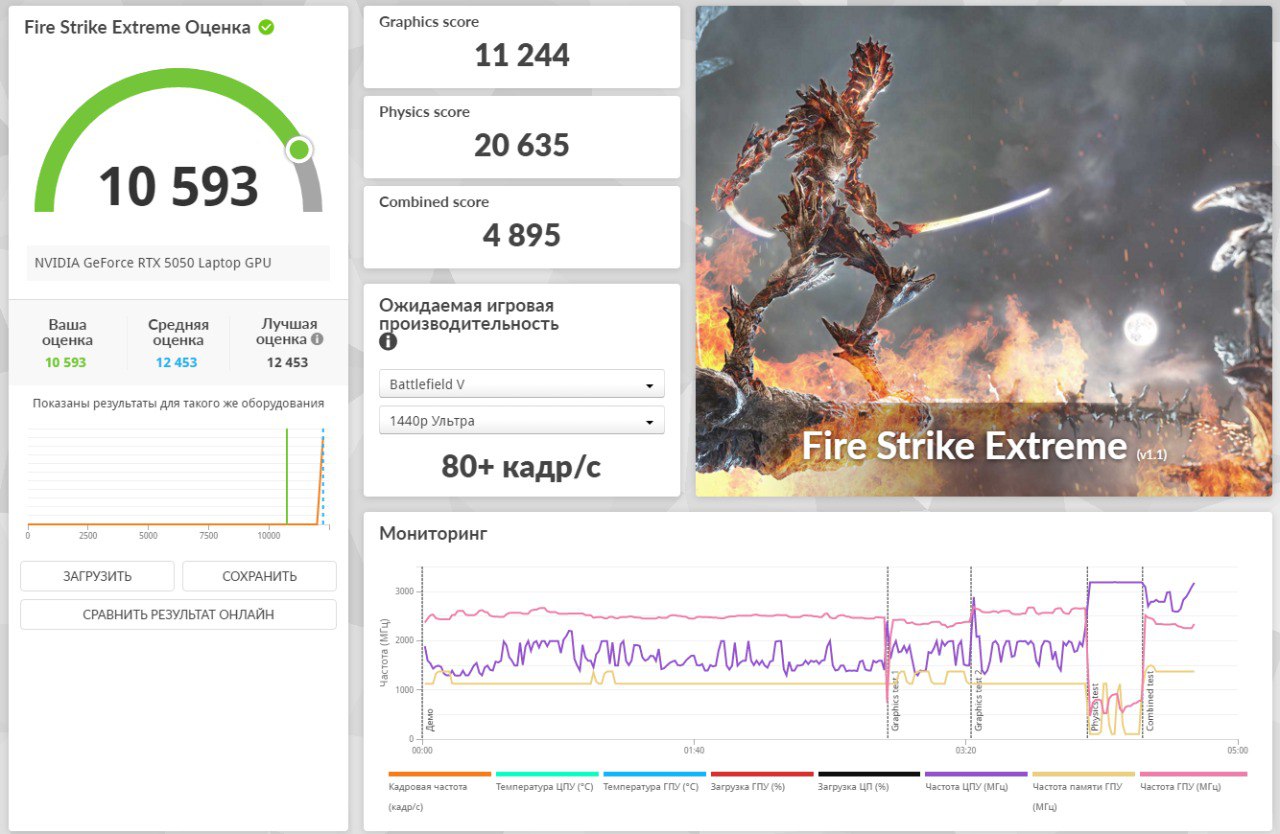Toggle the Загрузка ГПУ (%) legend item
The height and width of the screenshot is (834, 1280).
[x=761, y=781]
